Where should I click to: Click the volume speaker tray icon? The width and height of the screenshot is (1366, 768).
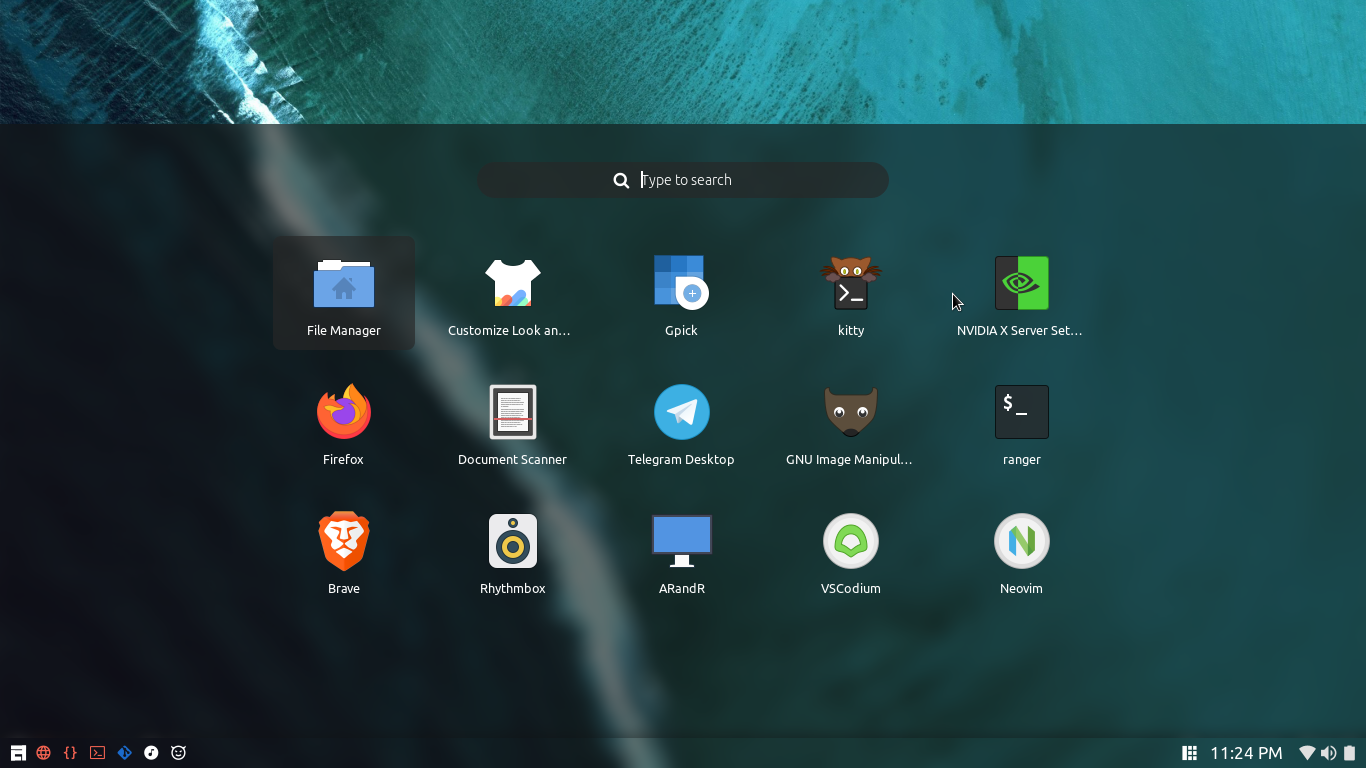coord(1328,753)
